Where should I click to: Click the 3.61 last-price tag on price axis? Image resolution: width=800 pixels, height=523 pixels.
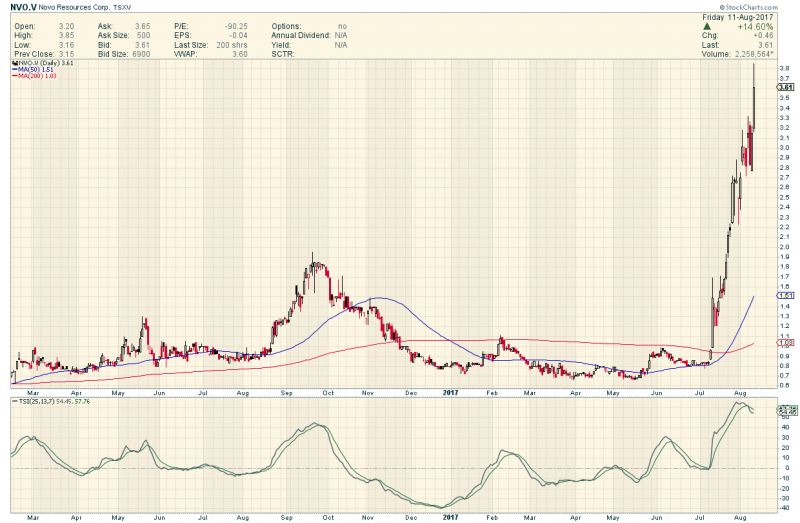coord(787,87)
